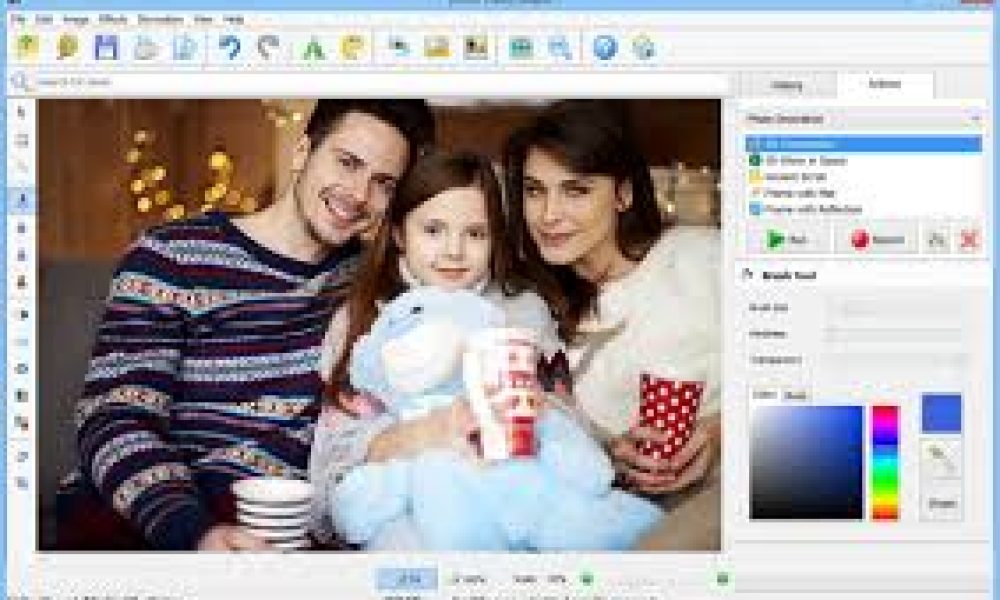Open the Image menu

click(x=75, y=20)
